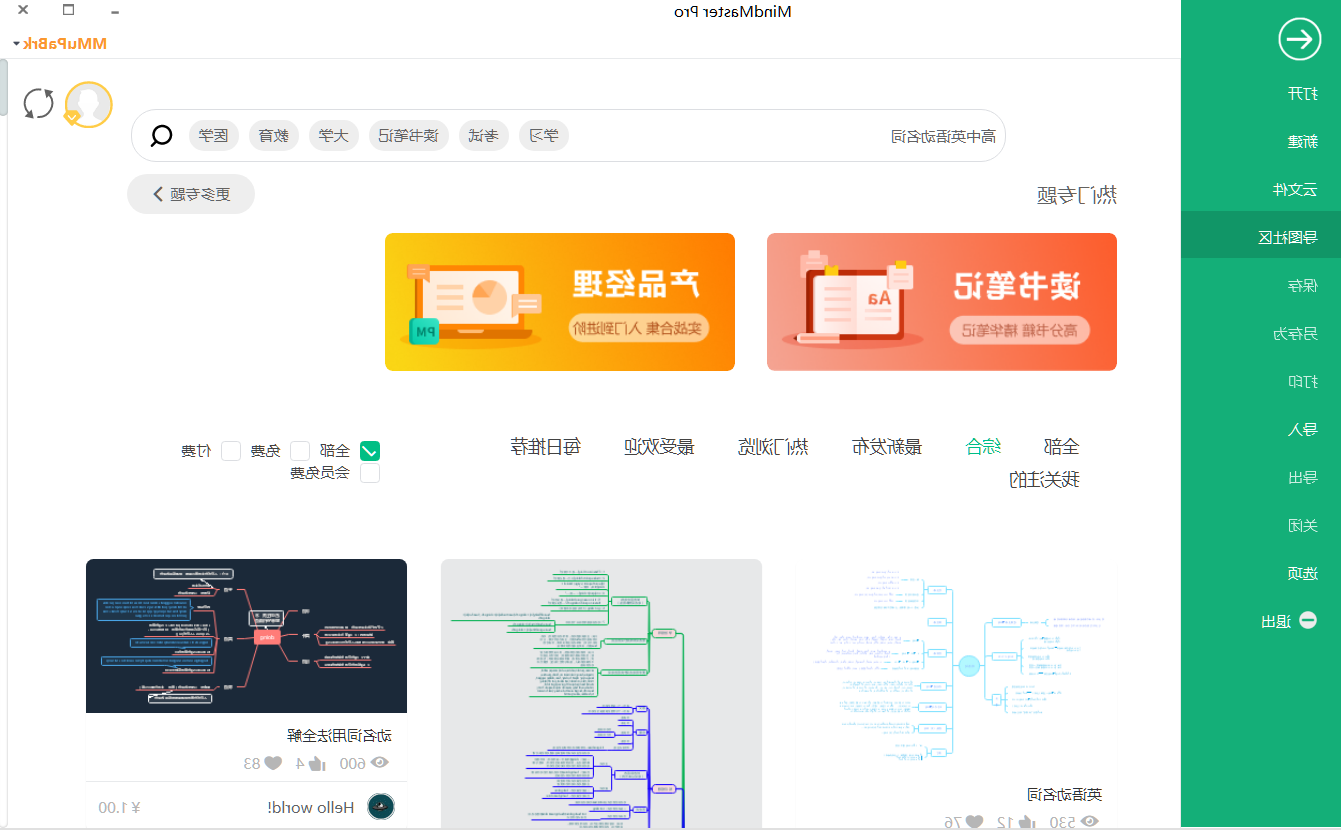
Task: Switch to the 每日推荐 tab
Action: click(x=545, y=447)
